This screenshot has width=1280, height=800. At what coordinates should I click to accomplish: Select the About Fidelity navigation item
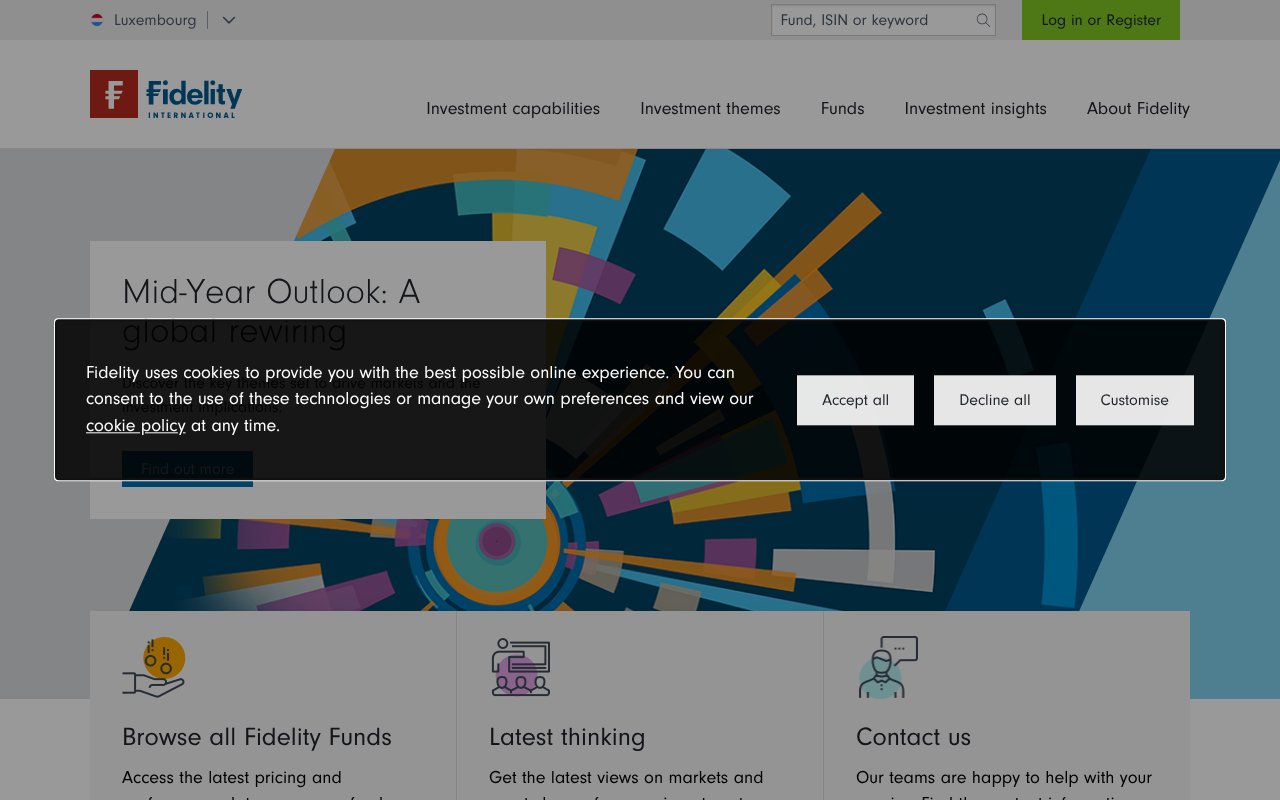pyautogui.click(x=1138, y=108)
